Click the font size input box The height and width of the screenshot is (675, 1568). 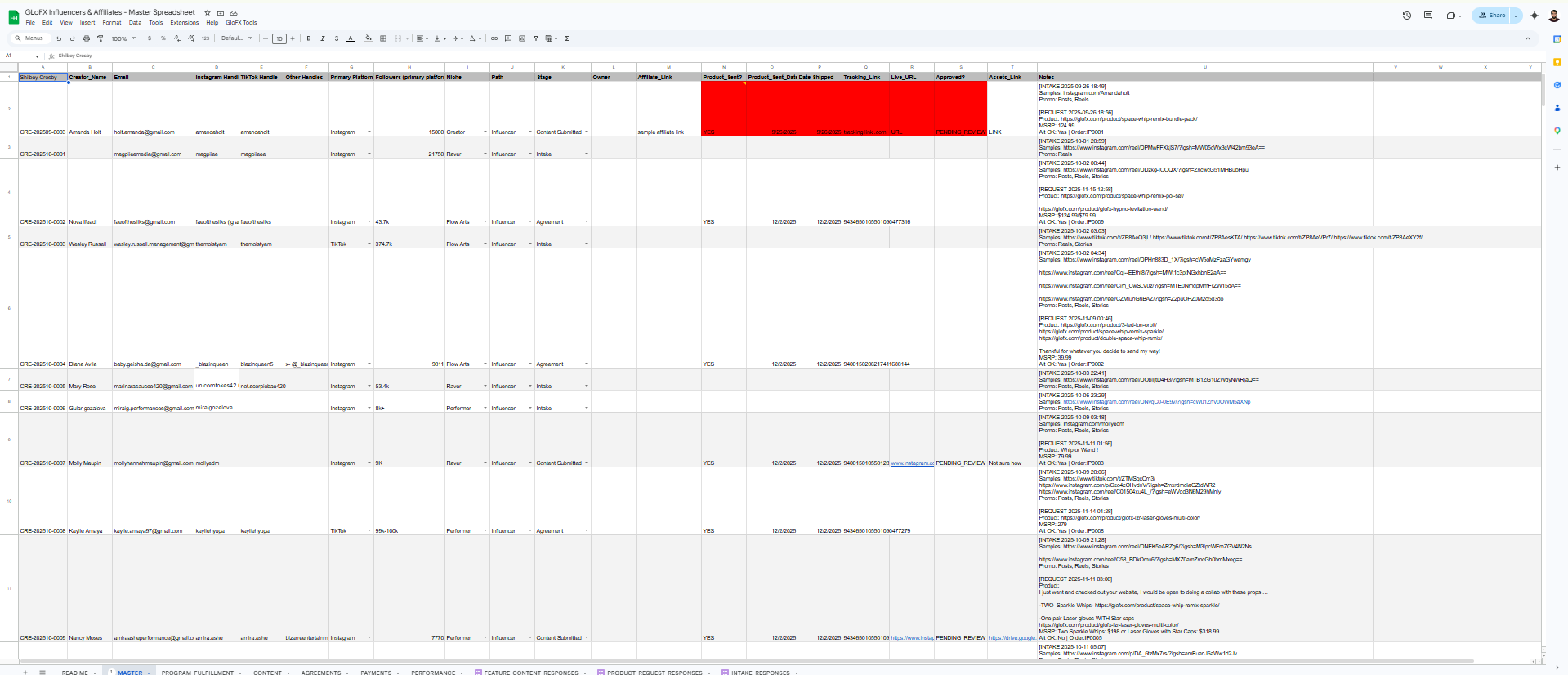[x=279, y=38]
